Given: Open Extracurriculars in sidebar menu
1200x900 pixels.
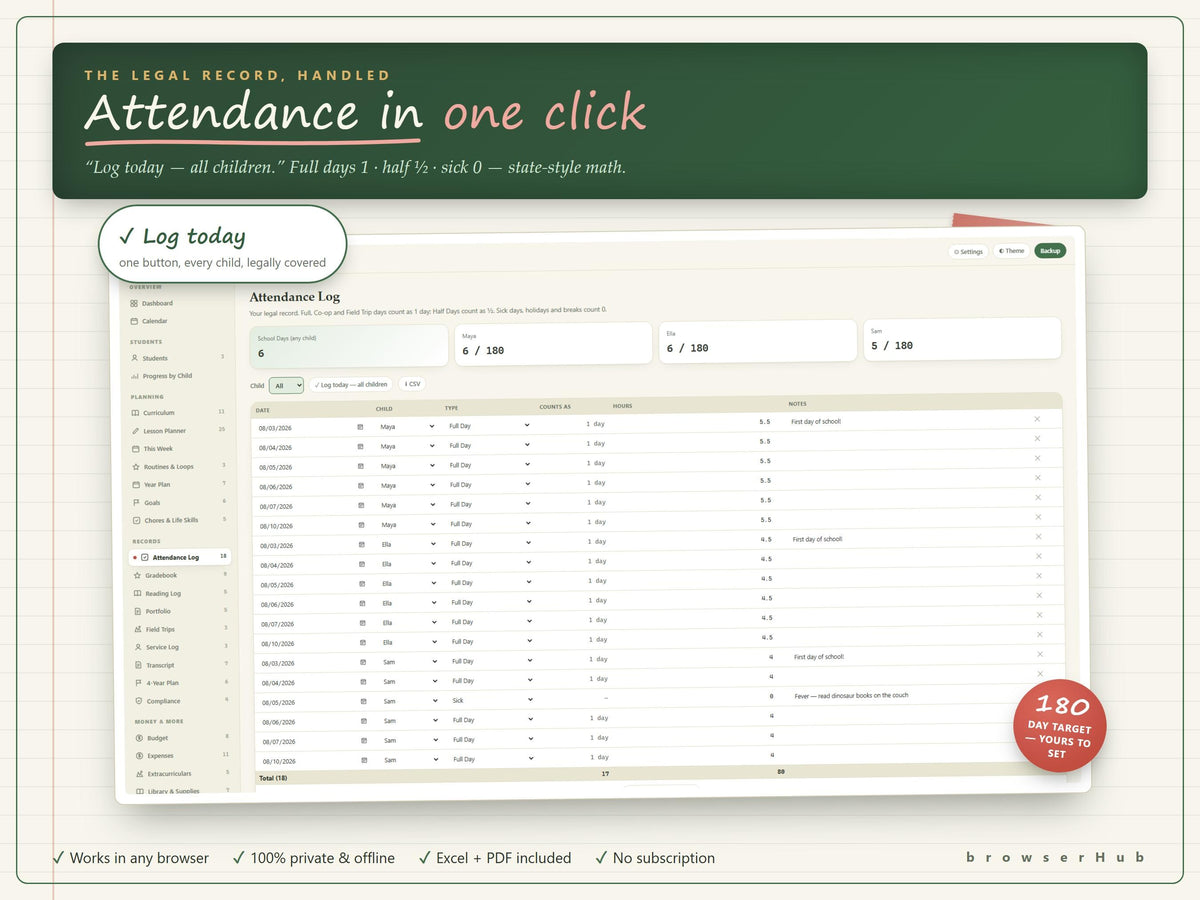Looking at the screenshot, I should click(x=168, y=773).
